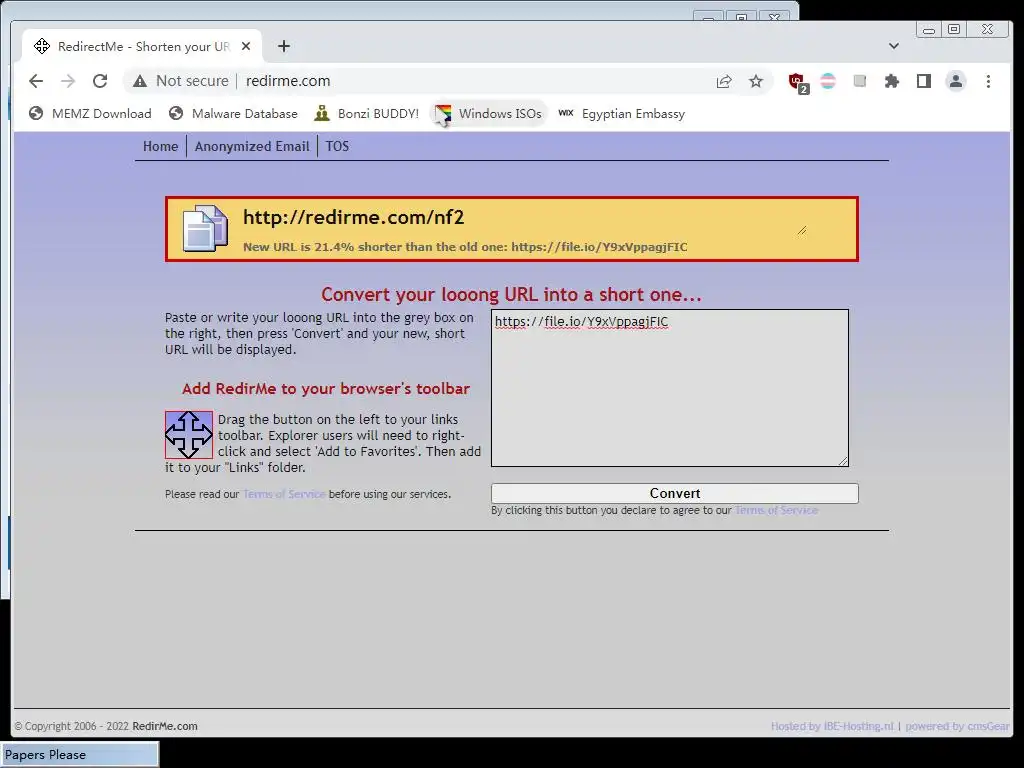Open the Windows ISOs bookmark
The width and height of the screenshot is (1024, 768).
(x=488, y=114)
